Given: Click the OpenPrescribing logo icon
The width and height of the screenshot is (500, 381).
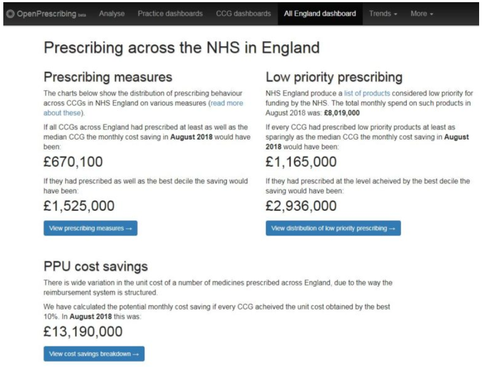Looking at the screenshot, I should (10, 14).
